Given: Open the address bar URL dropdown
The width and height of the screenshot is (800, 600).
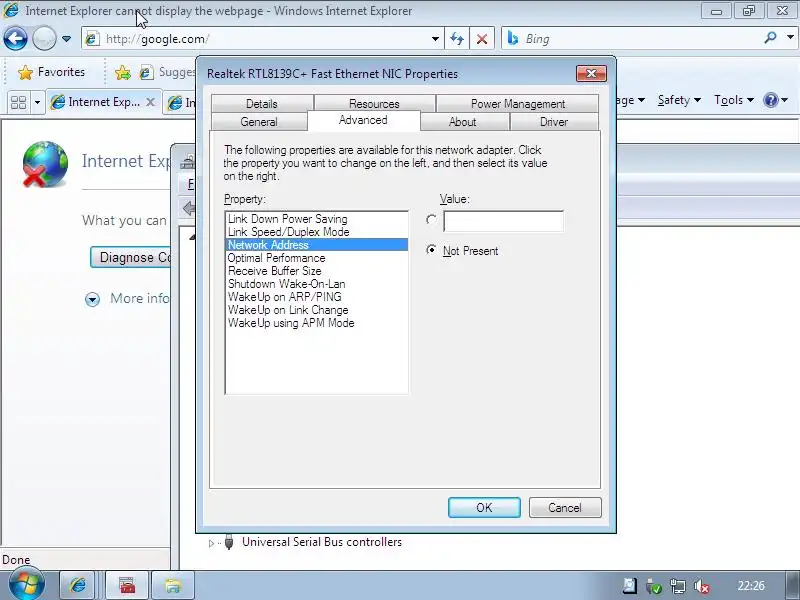Looking at the screenshot, I should [x=435, y=39].
